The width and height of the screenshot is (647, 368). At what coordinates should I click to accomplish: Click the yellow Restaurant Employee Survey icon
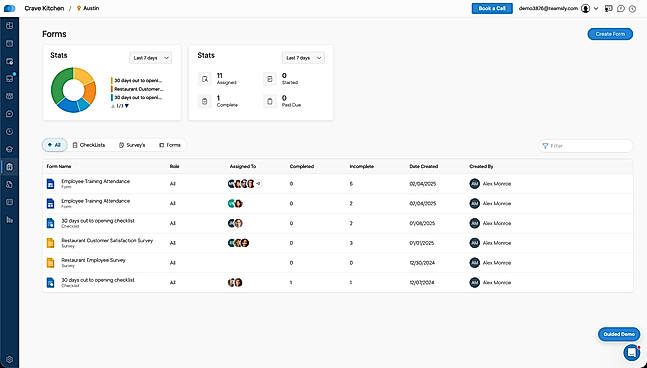pos(50,262)
